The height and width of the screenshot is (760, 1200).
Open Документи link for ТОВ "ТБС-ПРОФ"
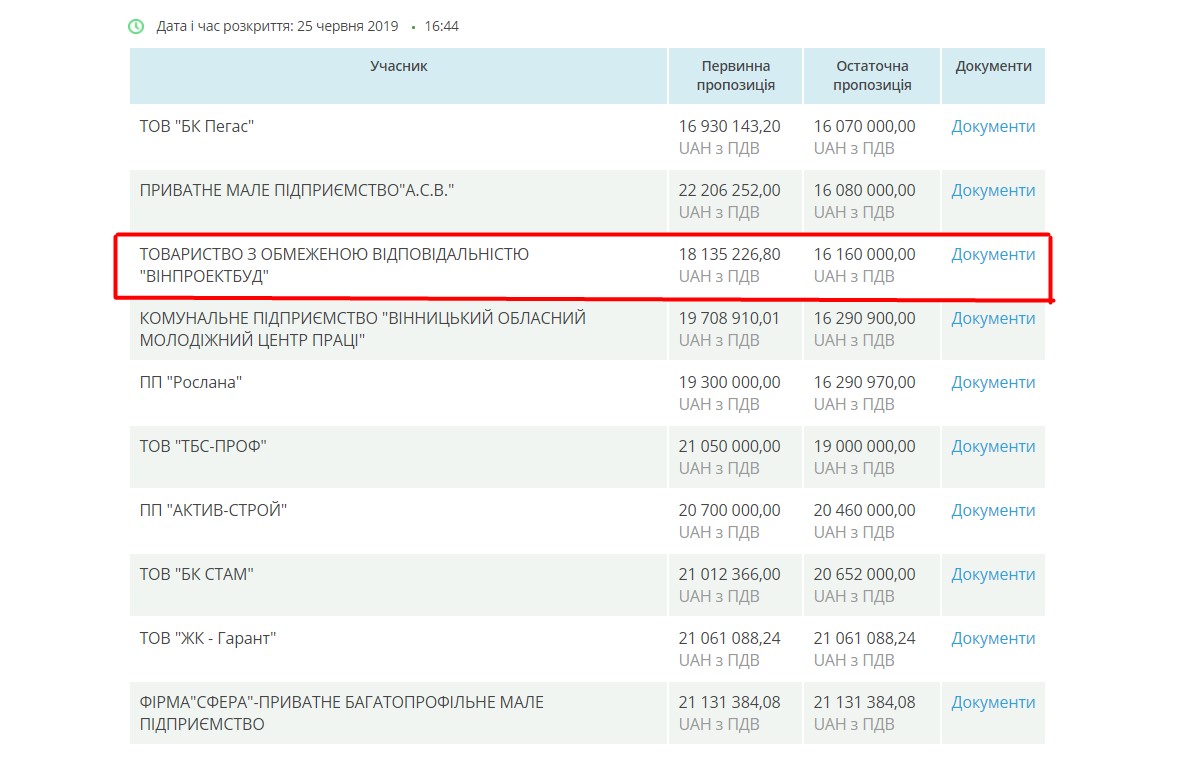[x=993, y=447]
